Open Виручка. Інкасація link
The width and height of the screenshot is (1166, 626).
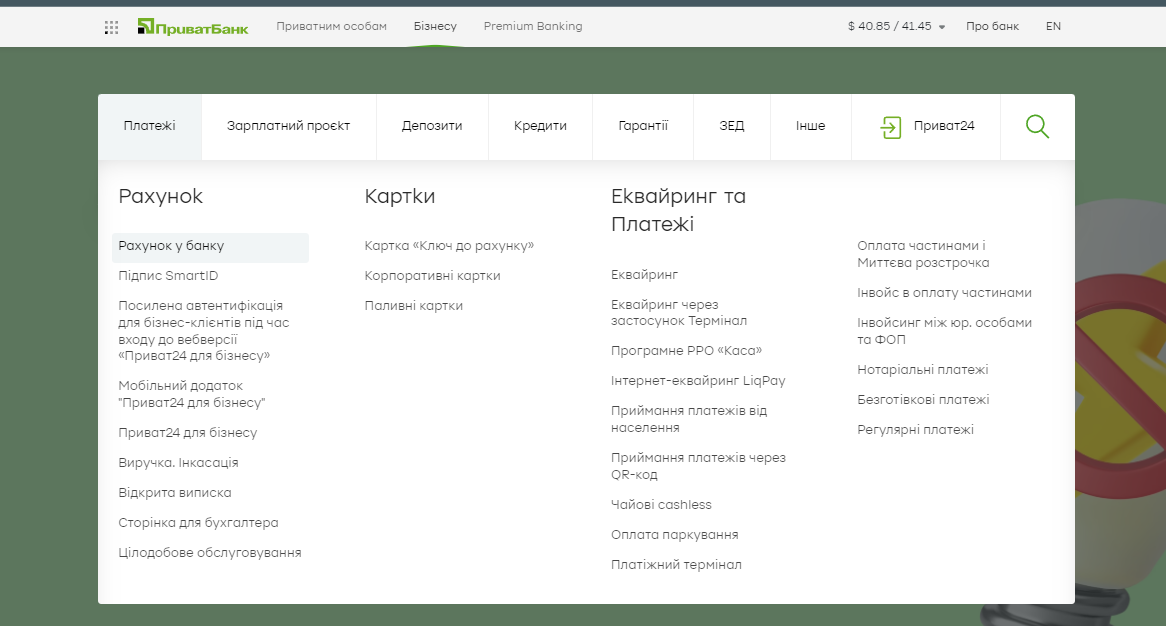point(178,462)
